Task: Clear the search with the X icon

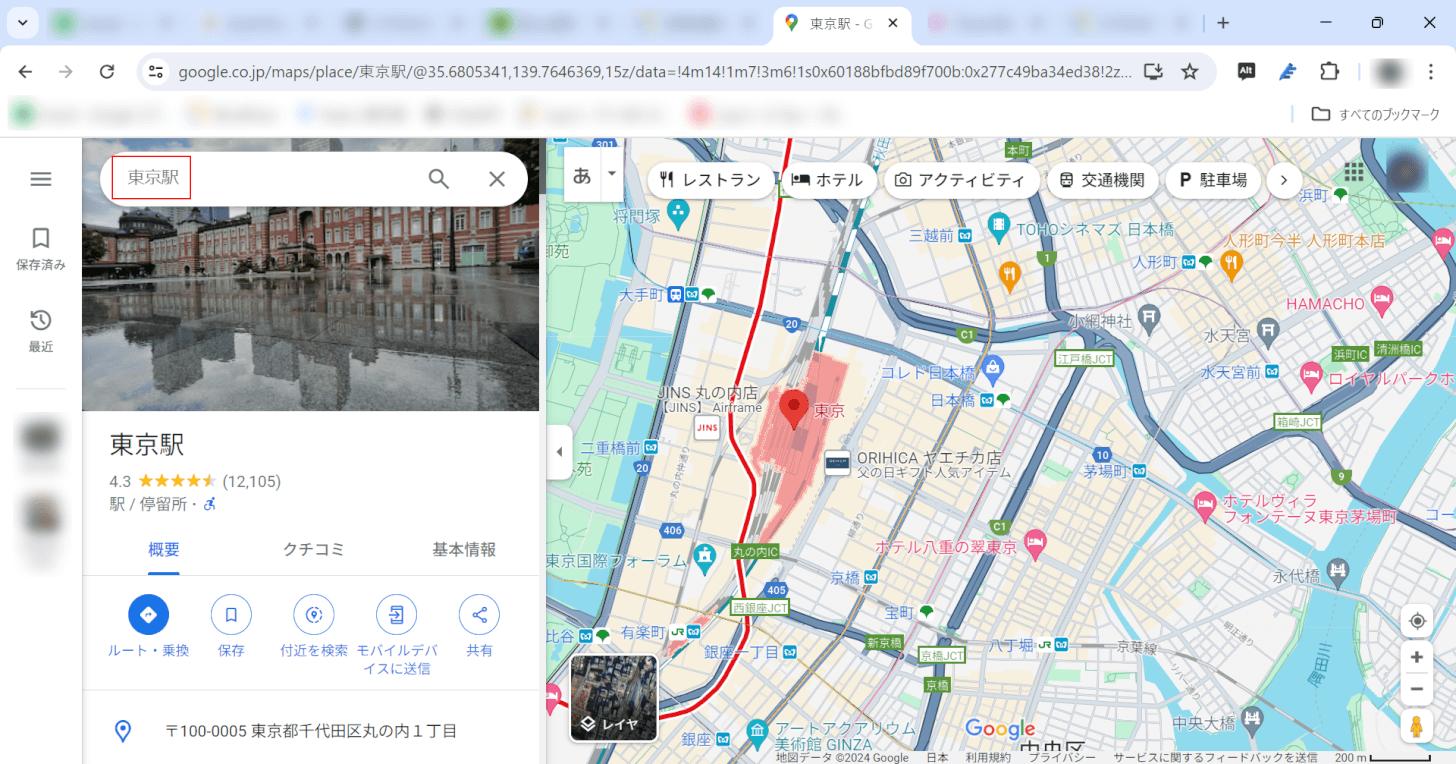Action: coord(497,179)
